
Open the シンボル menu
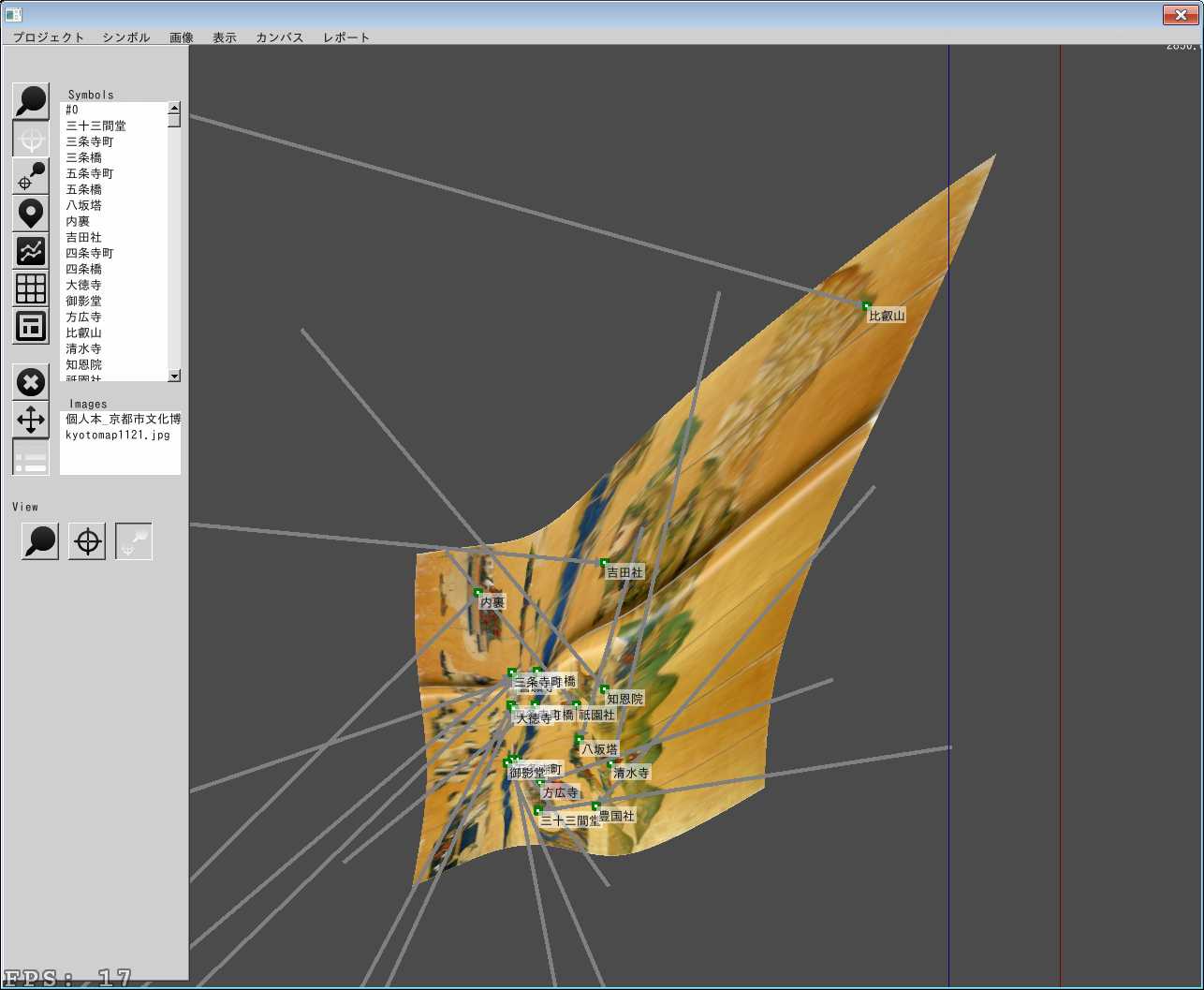[x=126, y=37]
